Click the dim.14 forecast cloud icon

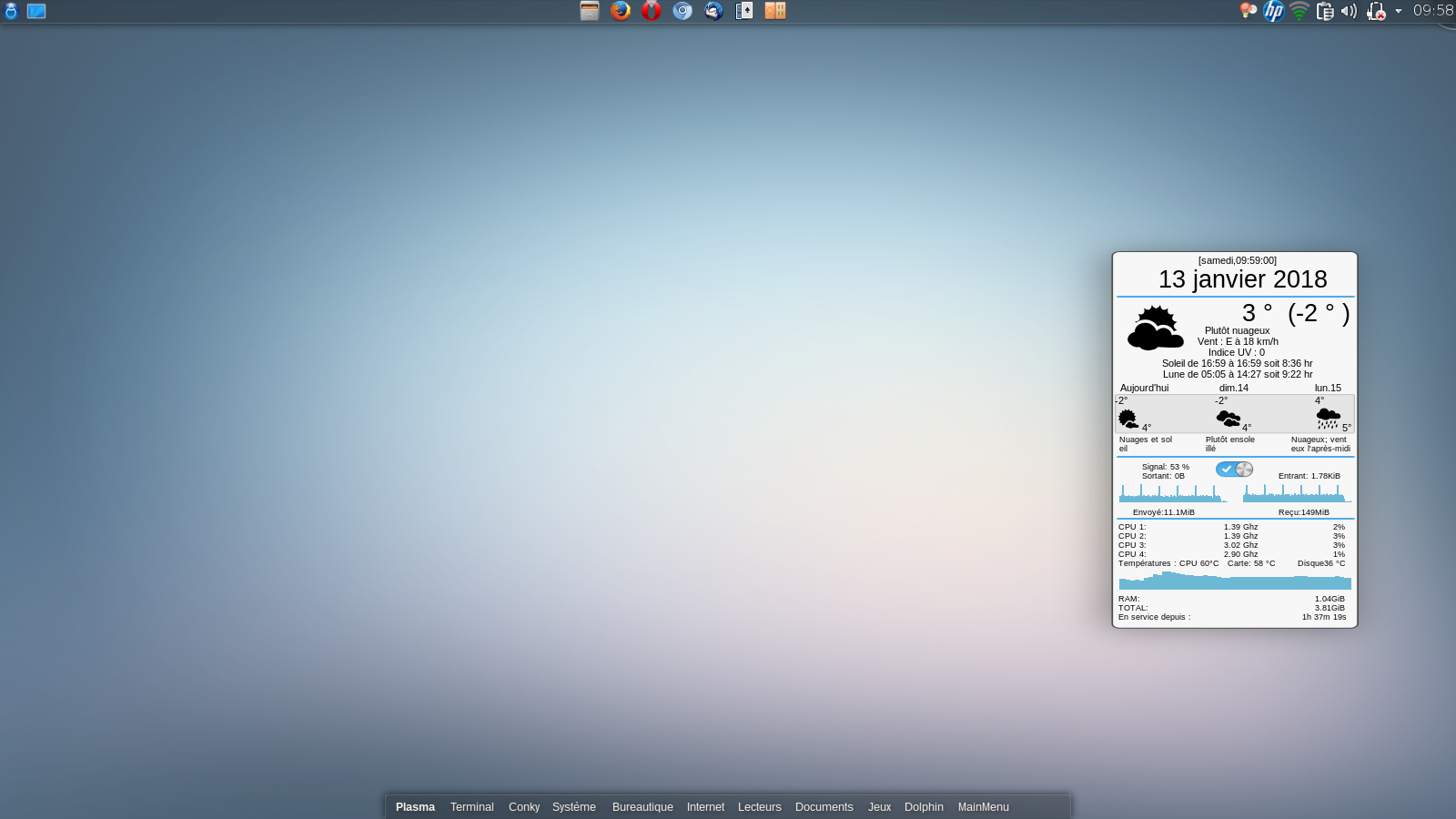tap(1228, 419)
